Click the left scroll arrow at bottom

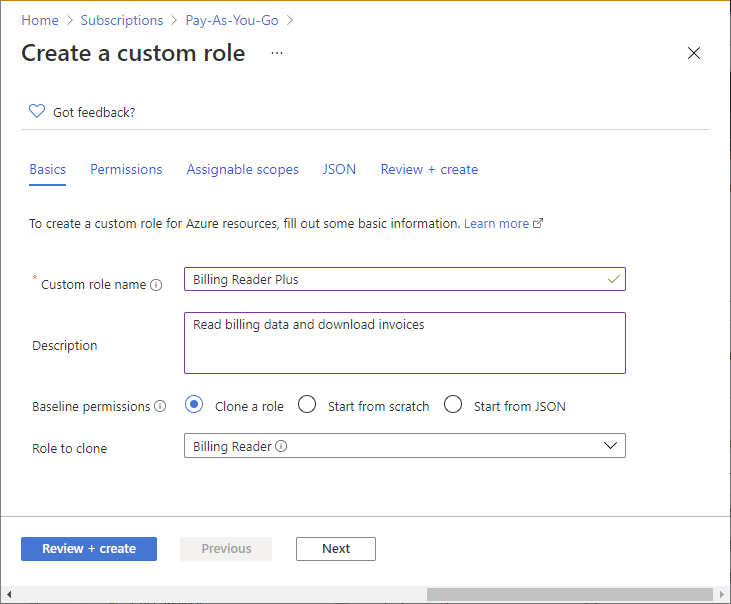pos(9,594)
